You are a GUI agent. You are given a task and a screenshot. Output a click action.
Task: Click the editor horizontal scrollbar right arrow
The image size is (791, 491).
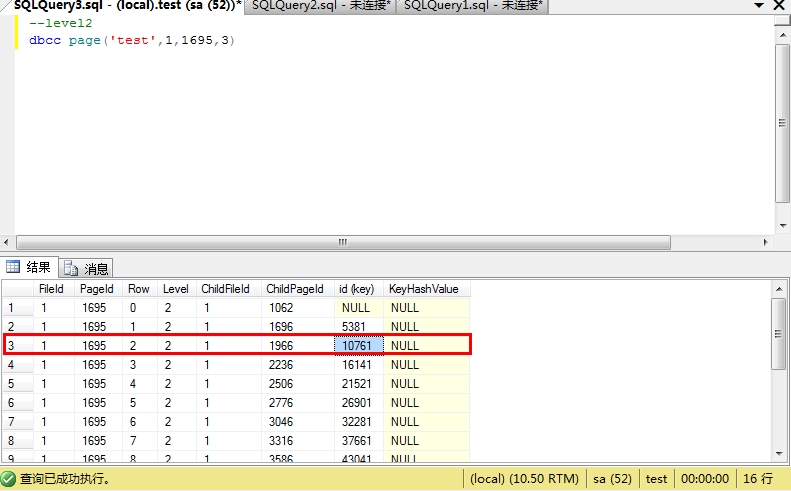point(766,242)
